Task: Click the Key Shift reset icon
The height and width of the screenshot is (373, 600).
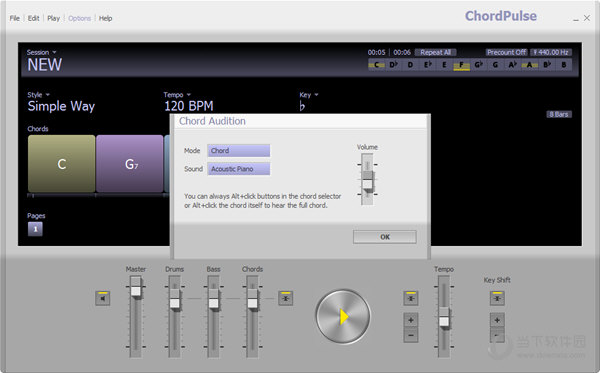Action: point(497,298)
